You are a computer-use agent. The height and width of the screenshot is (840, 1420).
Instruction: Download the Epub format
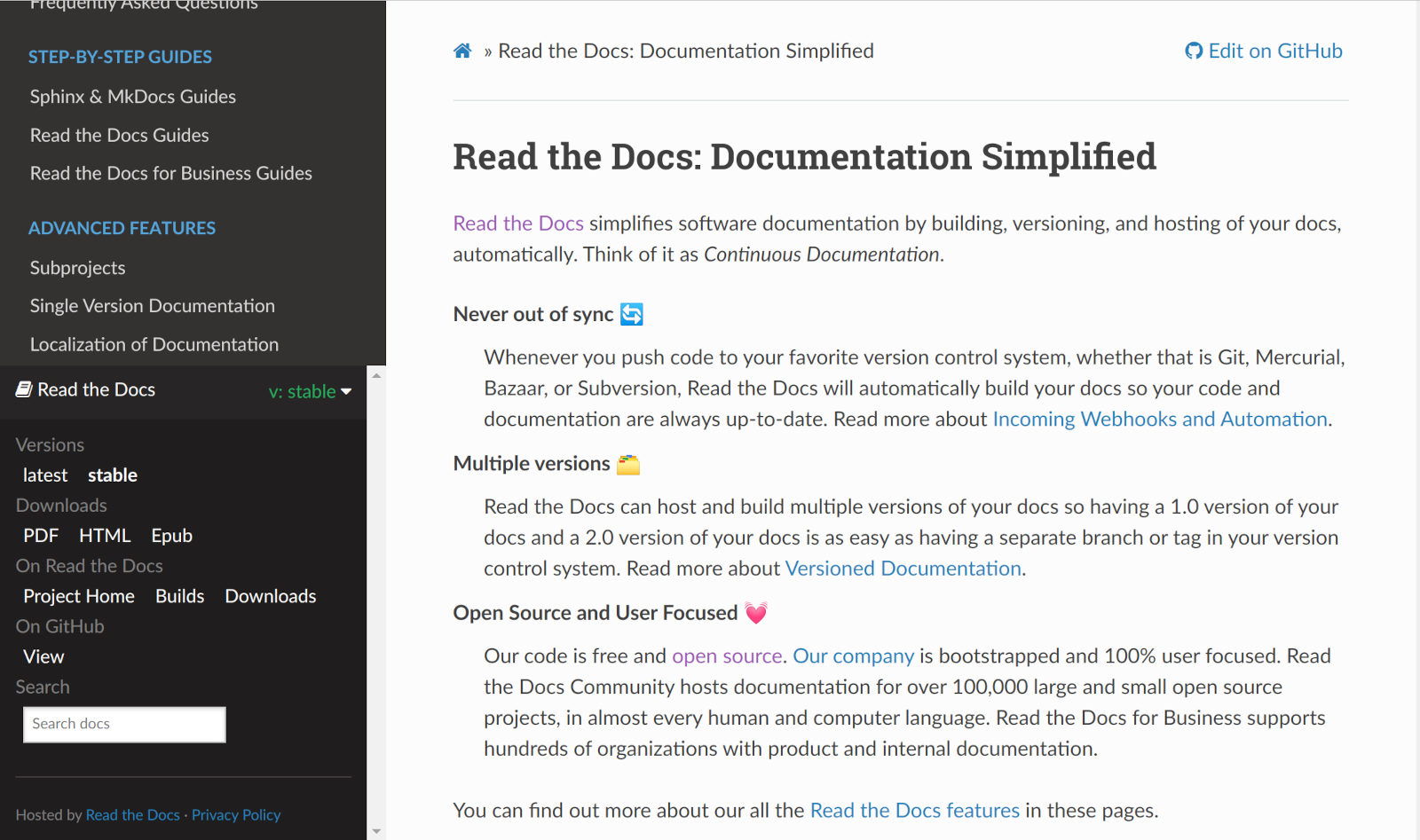pos(171,536)
